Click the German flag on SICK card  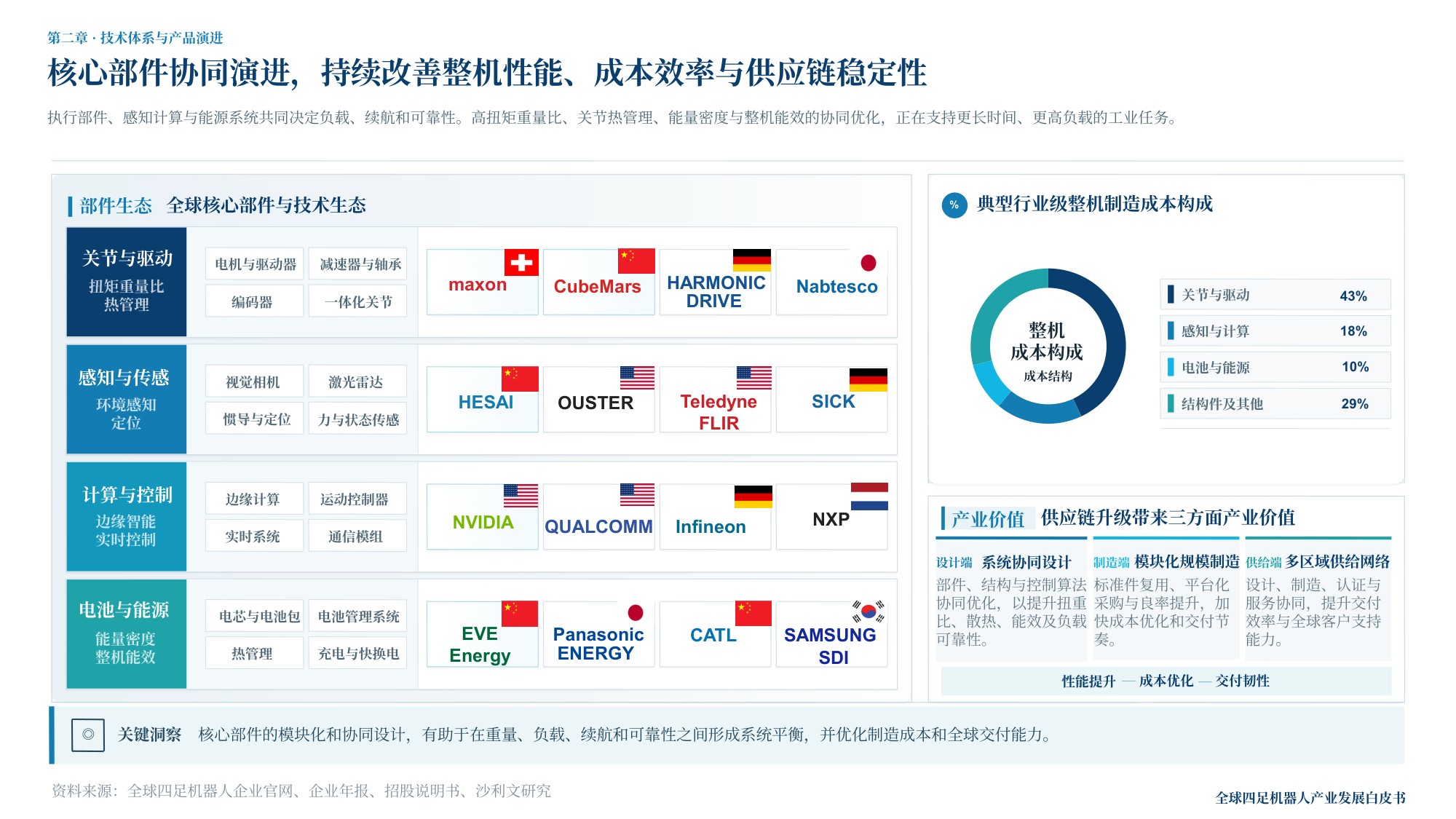pos(869,379)
